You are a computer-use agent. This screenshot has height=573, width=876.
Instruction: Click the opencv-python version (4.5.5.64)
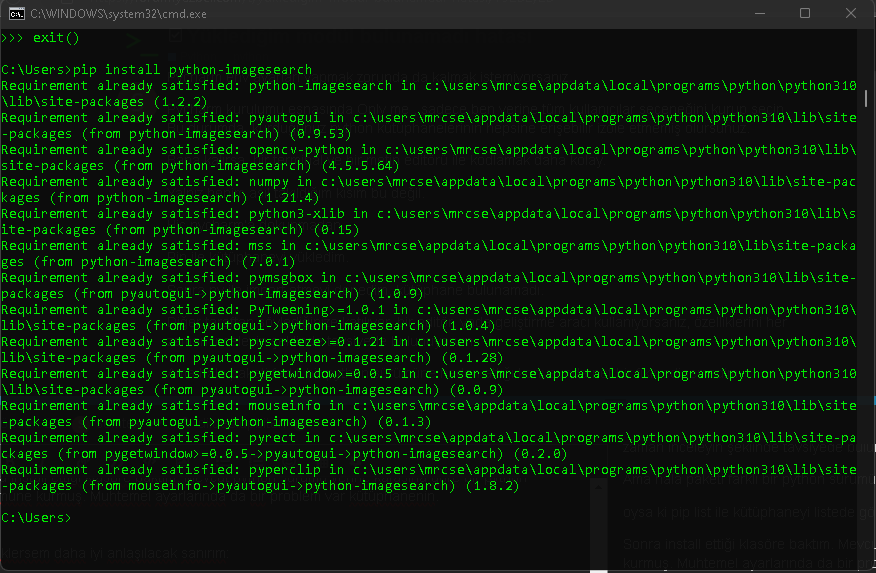tap(360, 166)
